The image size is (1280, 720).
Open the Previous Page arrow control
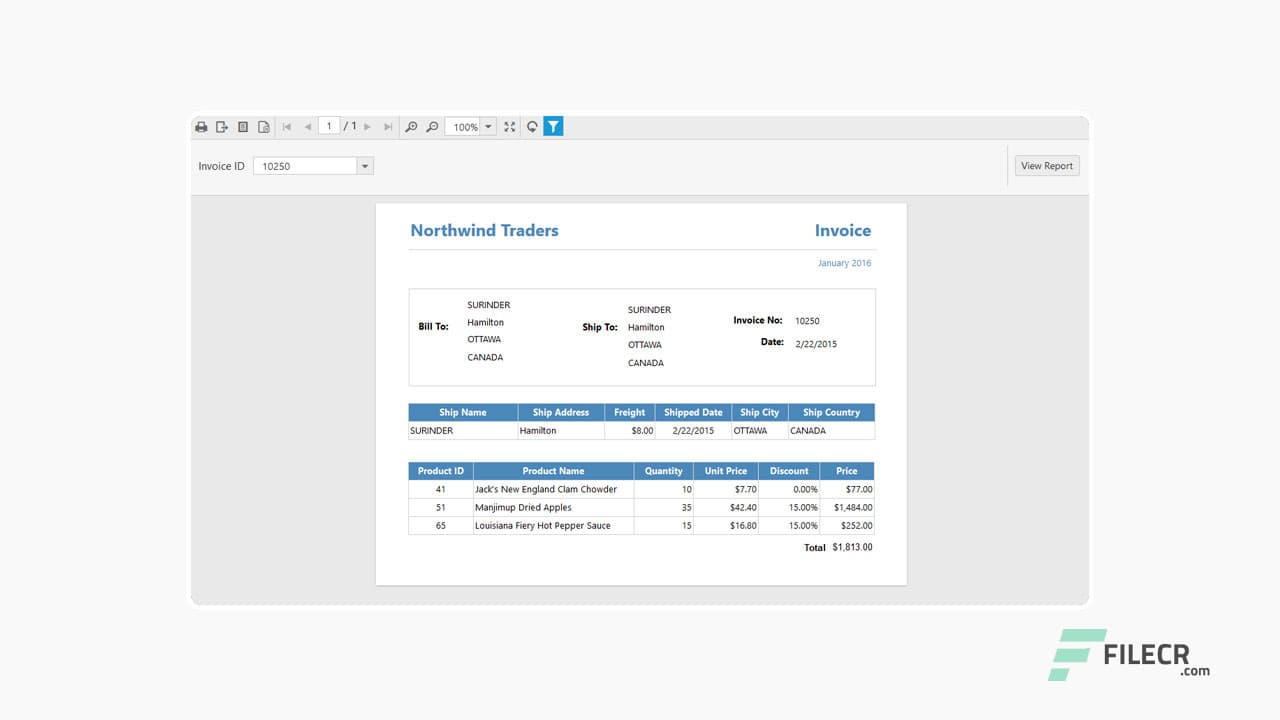pos(307,127)
